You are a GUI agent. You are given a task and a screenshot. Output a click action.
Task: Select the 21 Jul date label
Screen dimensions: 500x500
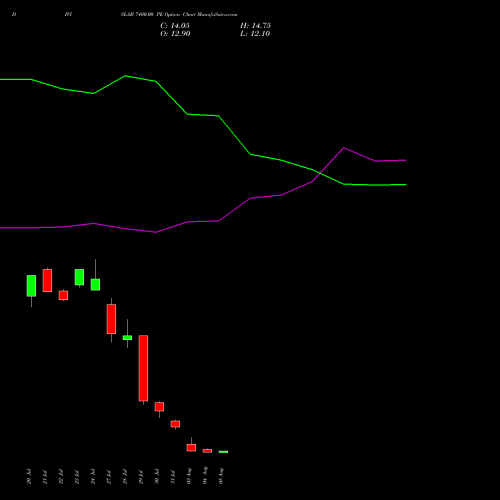[45, 476]
